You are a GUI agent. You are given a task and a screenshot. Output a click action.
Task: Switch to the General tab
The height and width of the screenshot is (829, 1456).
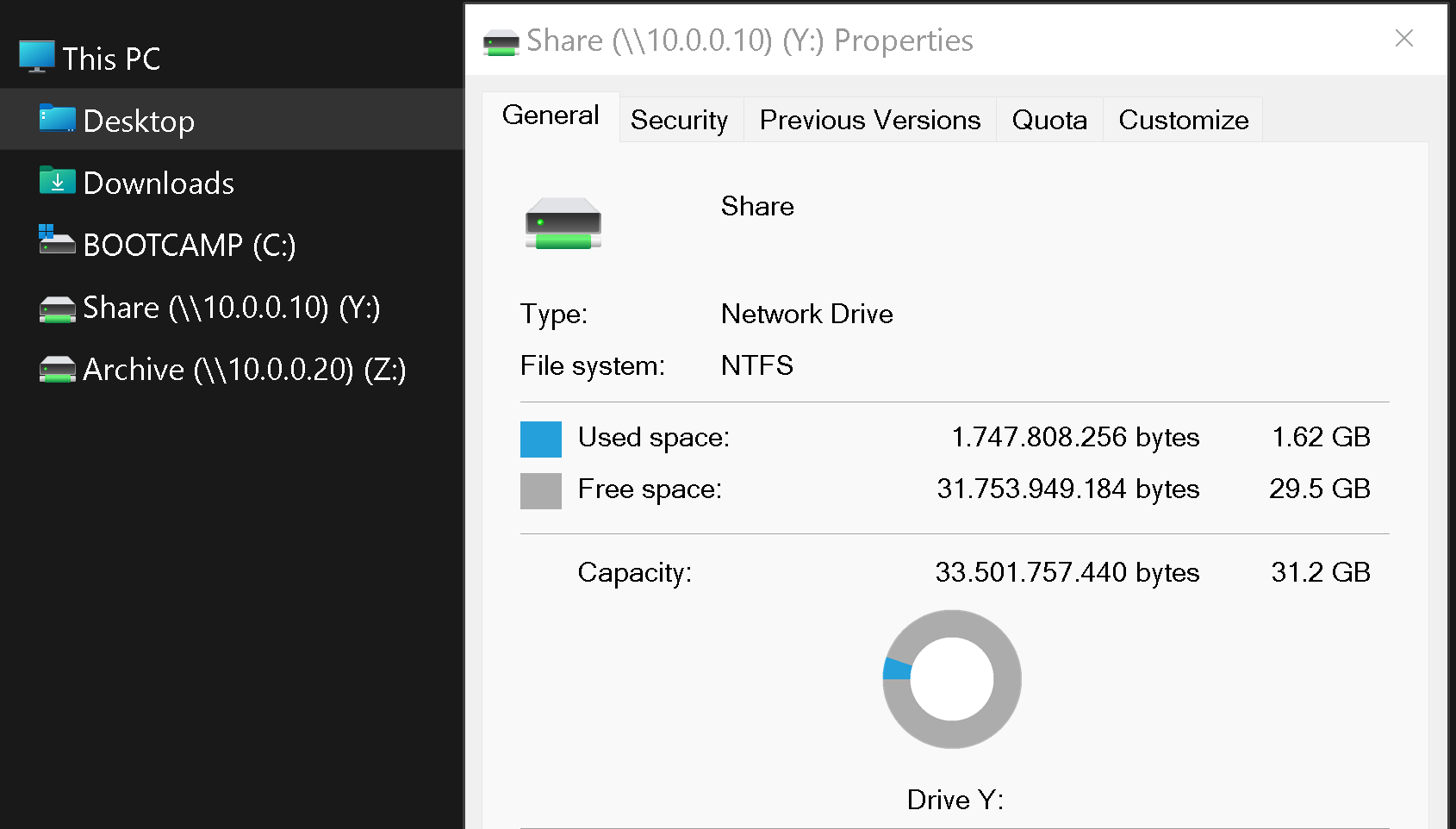pyautogui.click(x=551, y=115)
